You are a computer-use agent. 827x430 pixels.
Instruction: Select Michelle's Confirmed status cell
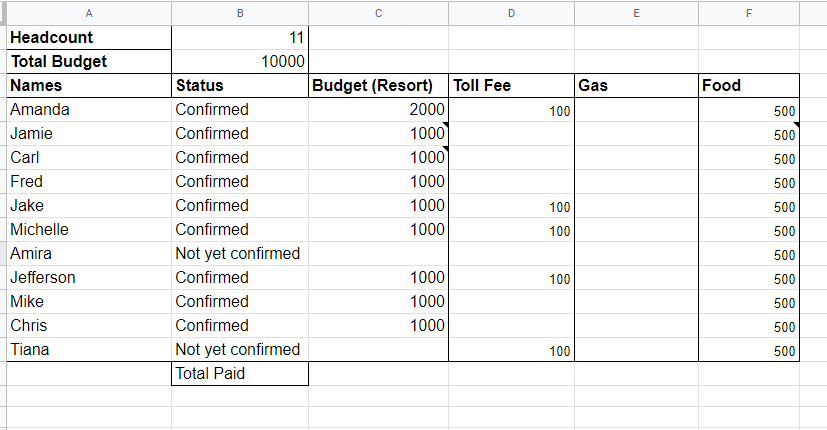pyautogui.click(x=240, y=230)
